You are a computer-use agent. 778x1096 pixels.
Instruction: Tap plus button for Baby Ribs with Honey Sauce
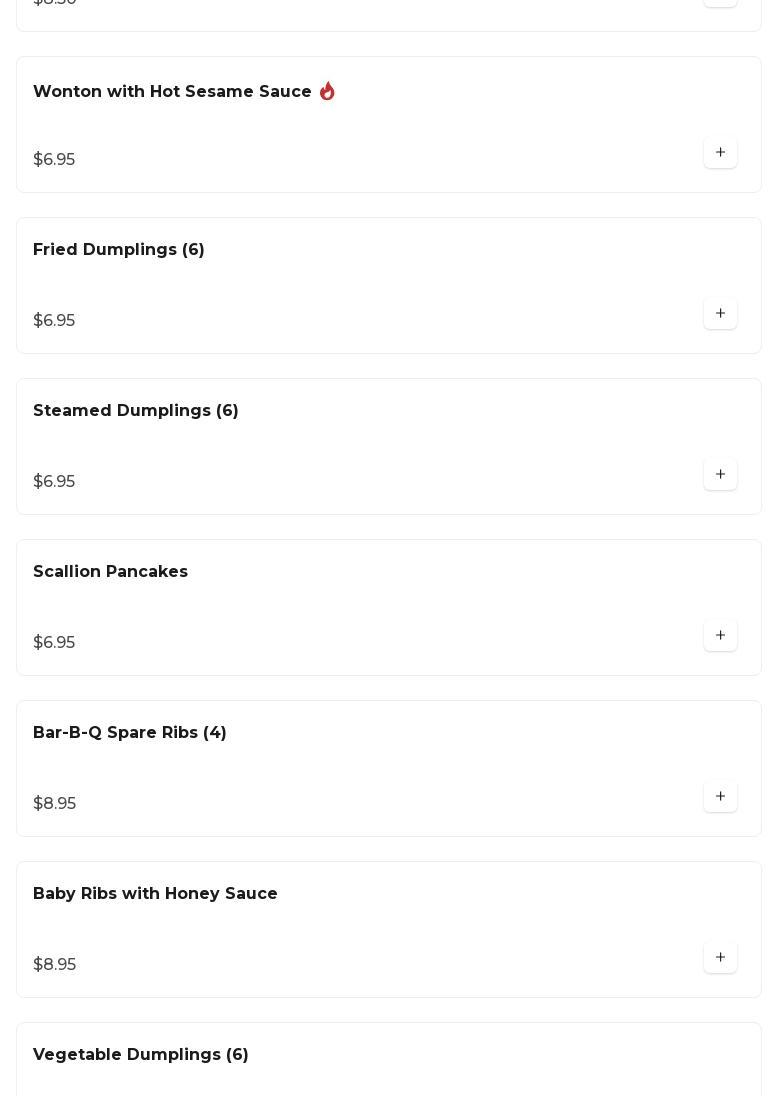pyautogui.click(x=720, y=958)
